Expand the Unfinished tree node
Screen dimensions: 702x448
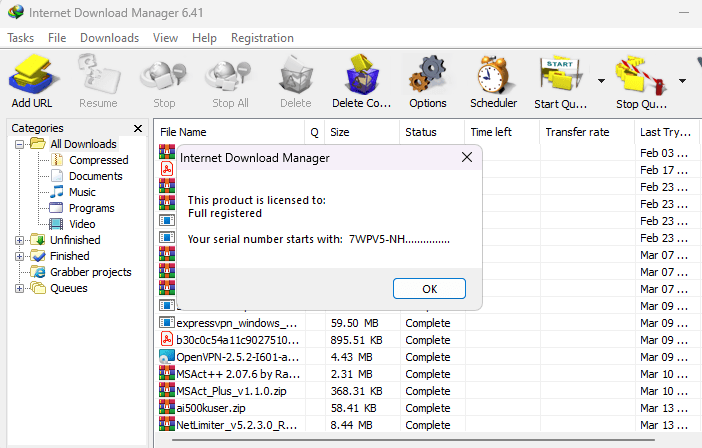click(x=20, y=240)
